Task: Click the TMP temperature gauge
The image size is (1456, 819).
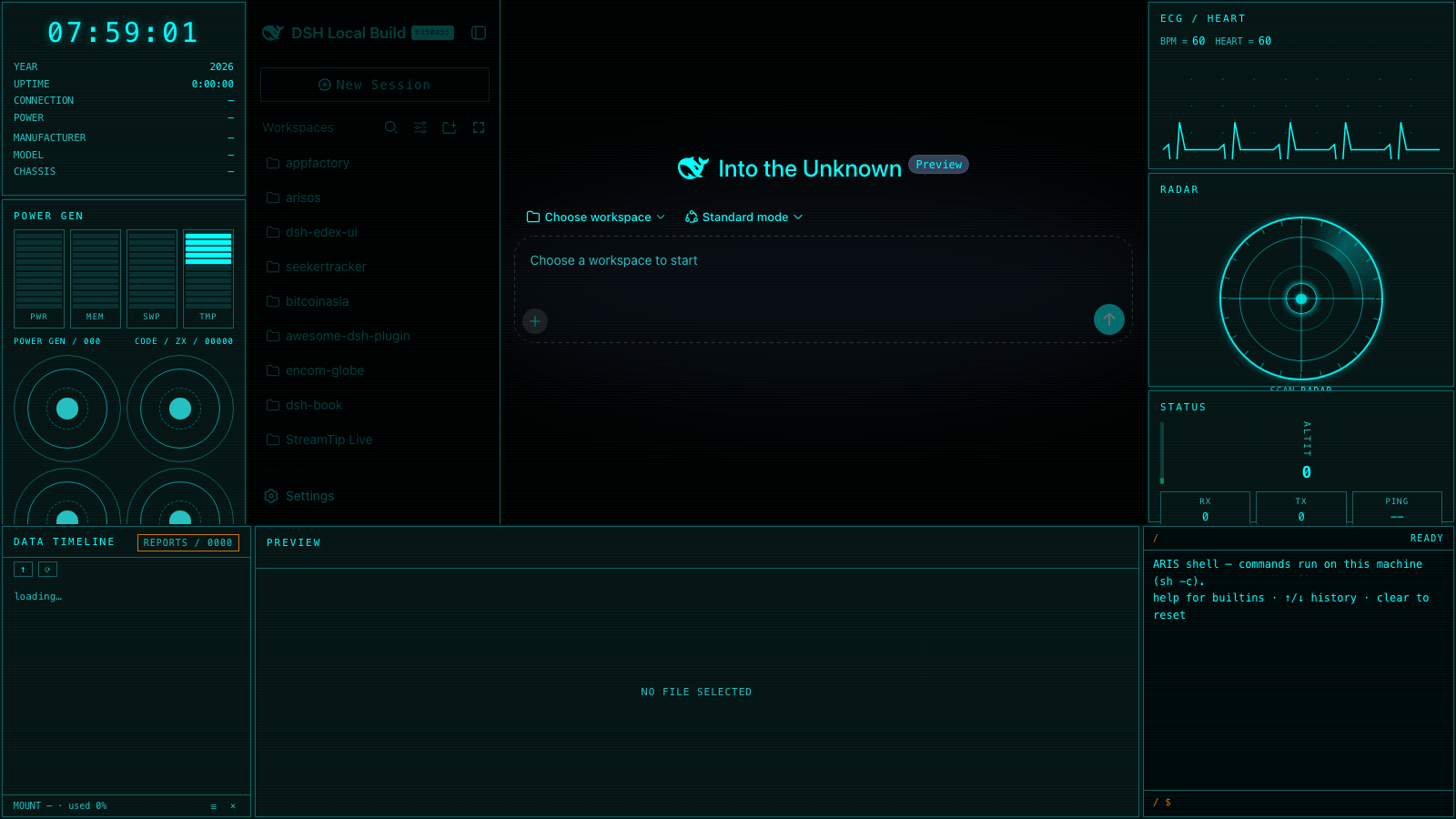Action: [x=208, y=278]
